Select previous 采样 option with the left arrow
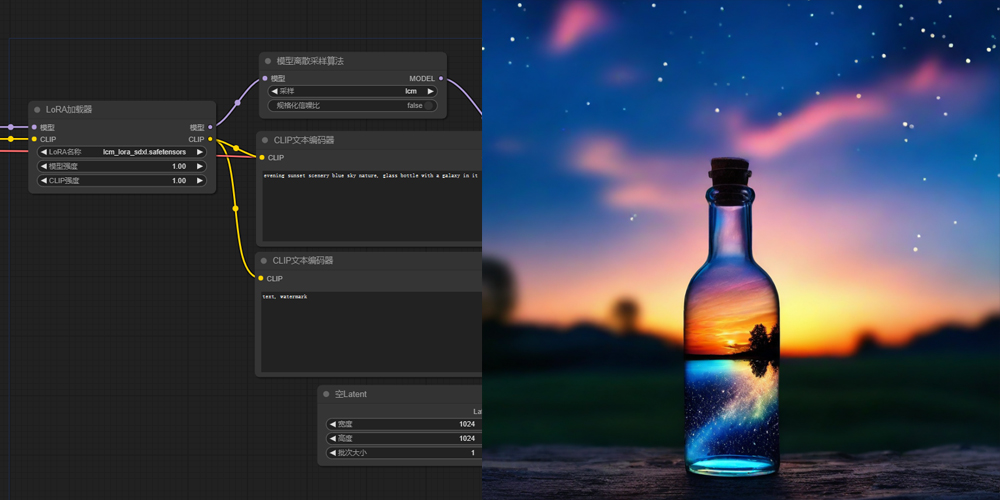This screenshot has height=500, width=1000. click(x=274, y=91)
